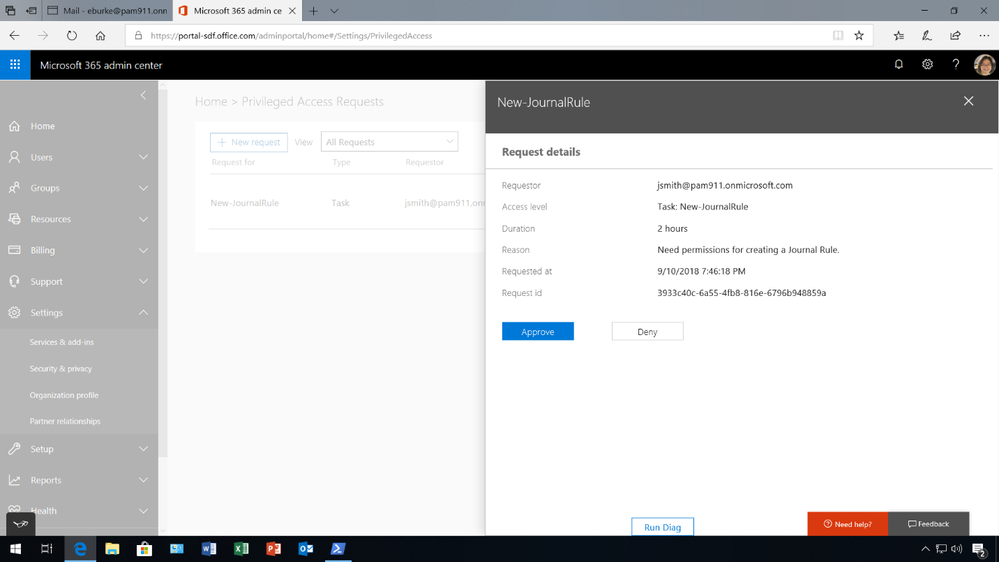Open the user profile picture

984,64
